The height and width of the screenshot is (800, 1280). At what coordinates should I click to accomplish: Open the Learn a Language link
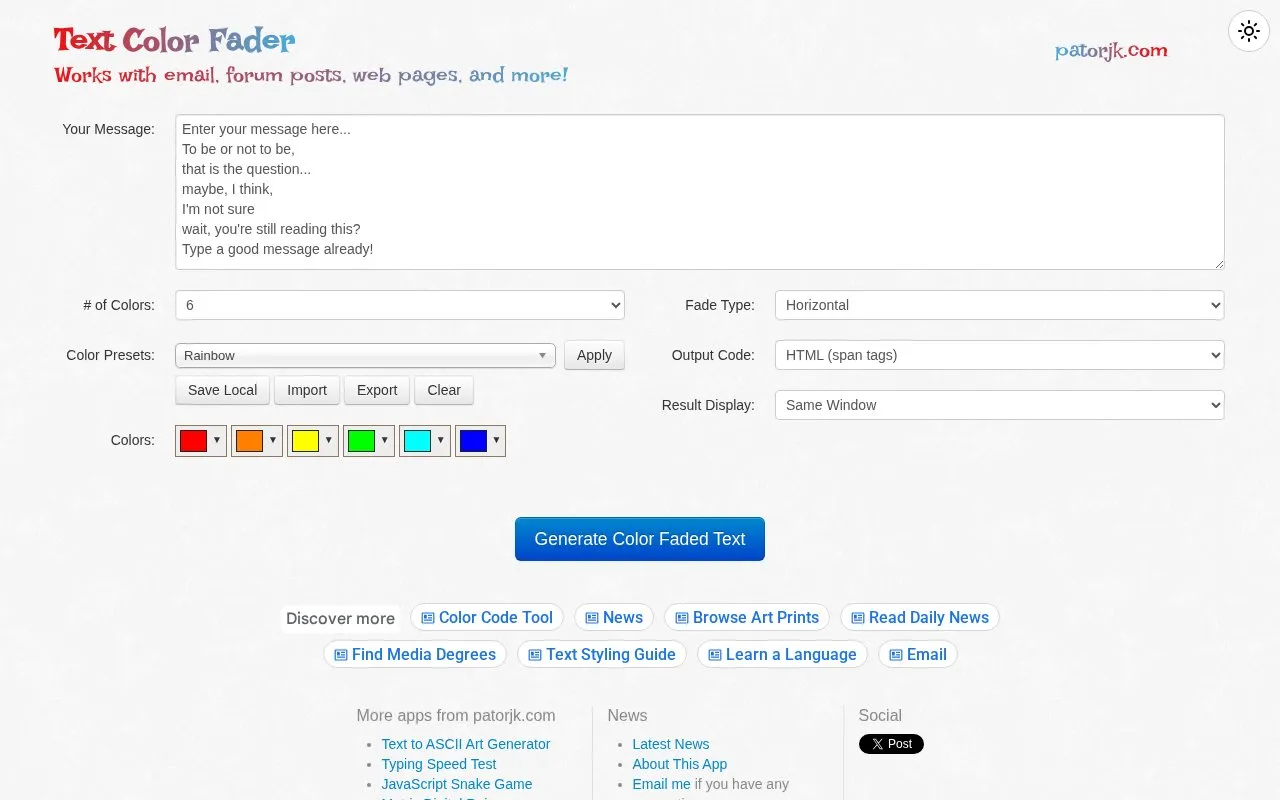(782, 654)
